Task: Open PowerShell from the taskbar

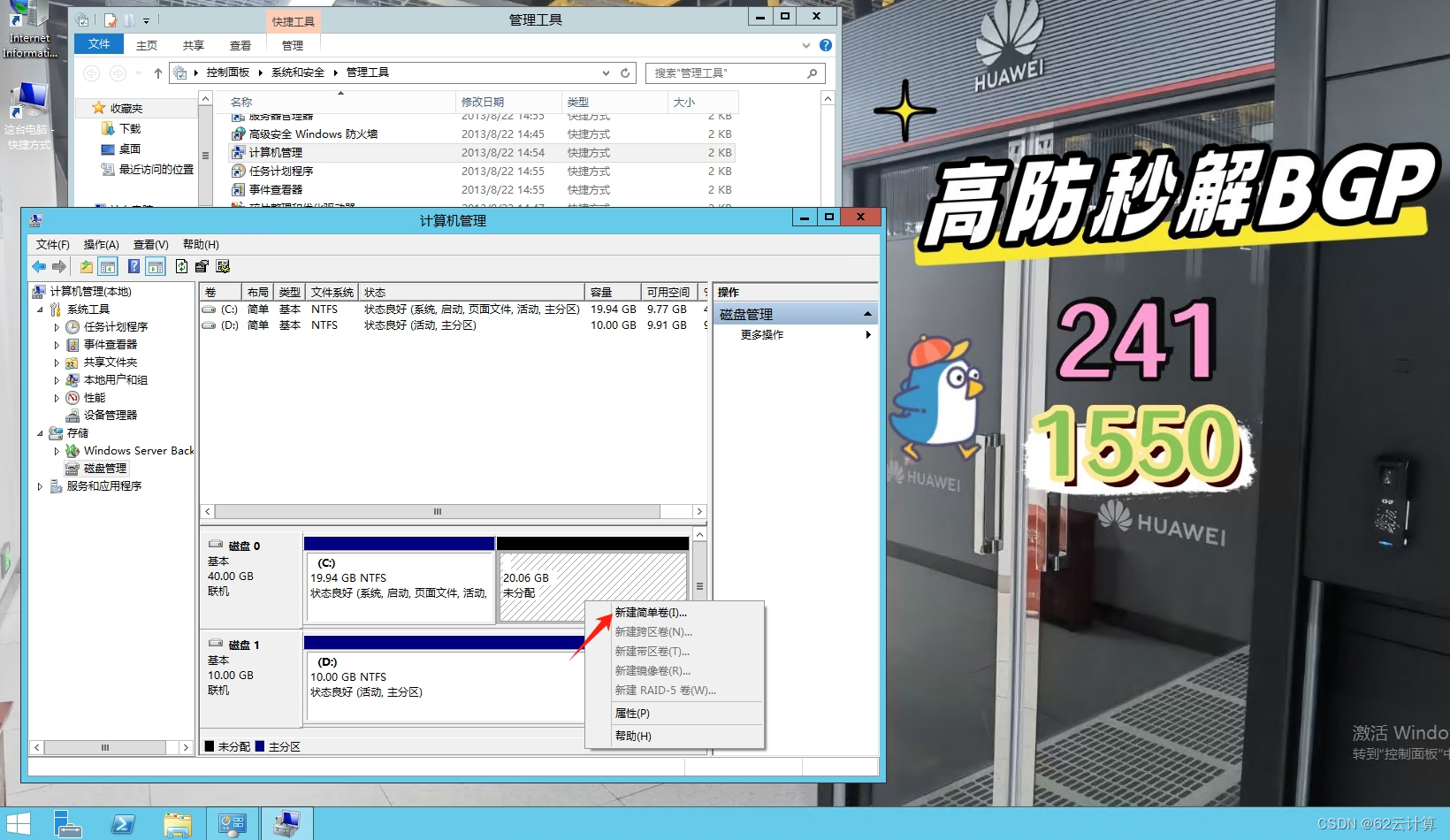Action: point(123,824)
